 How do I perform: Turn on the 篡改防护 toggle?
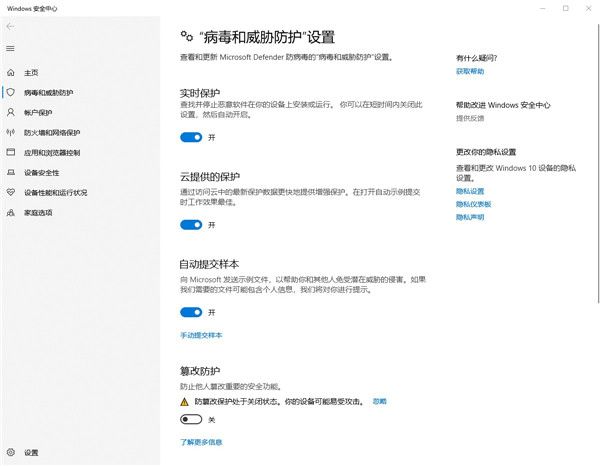[191, 420]
